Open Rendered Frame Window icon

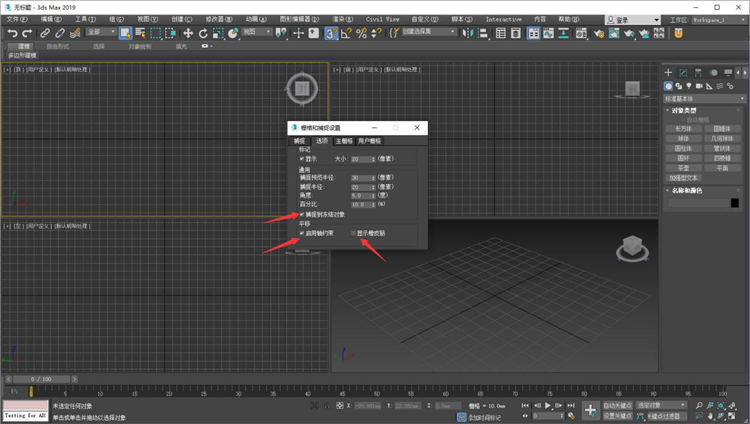614,33
